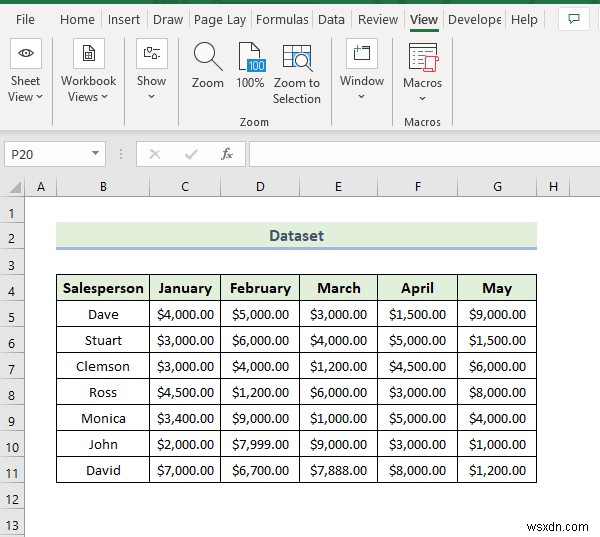Select the cell containing Dave
The width and height of the screenshot is (600, 537).
103,314
